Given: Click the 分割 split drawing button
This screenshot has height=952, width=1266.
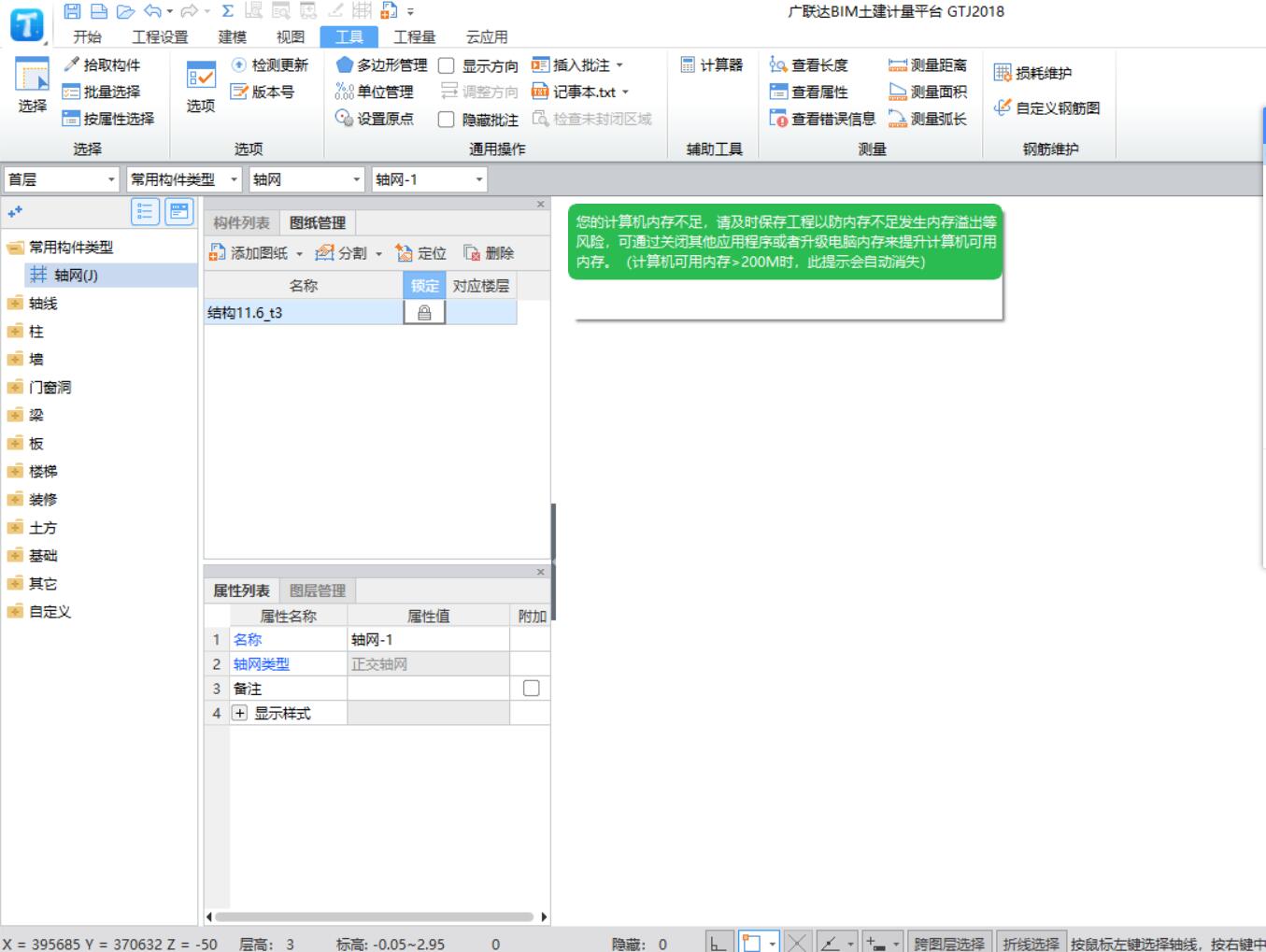Looking at the screenshot, I should (342, 253).
